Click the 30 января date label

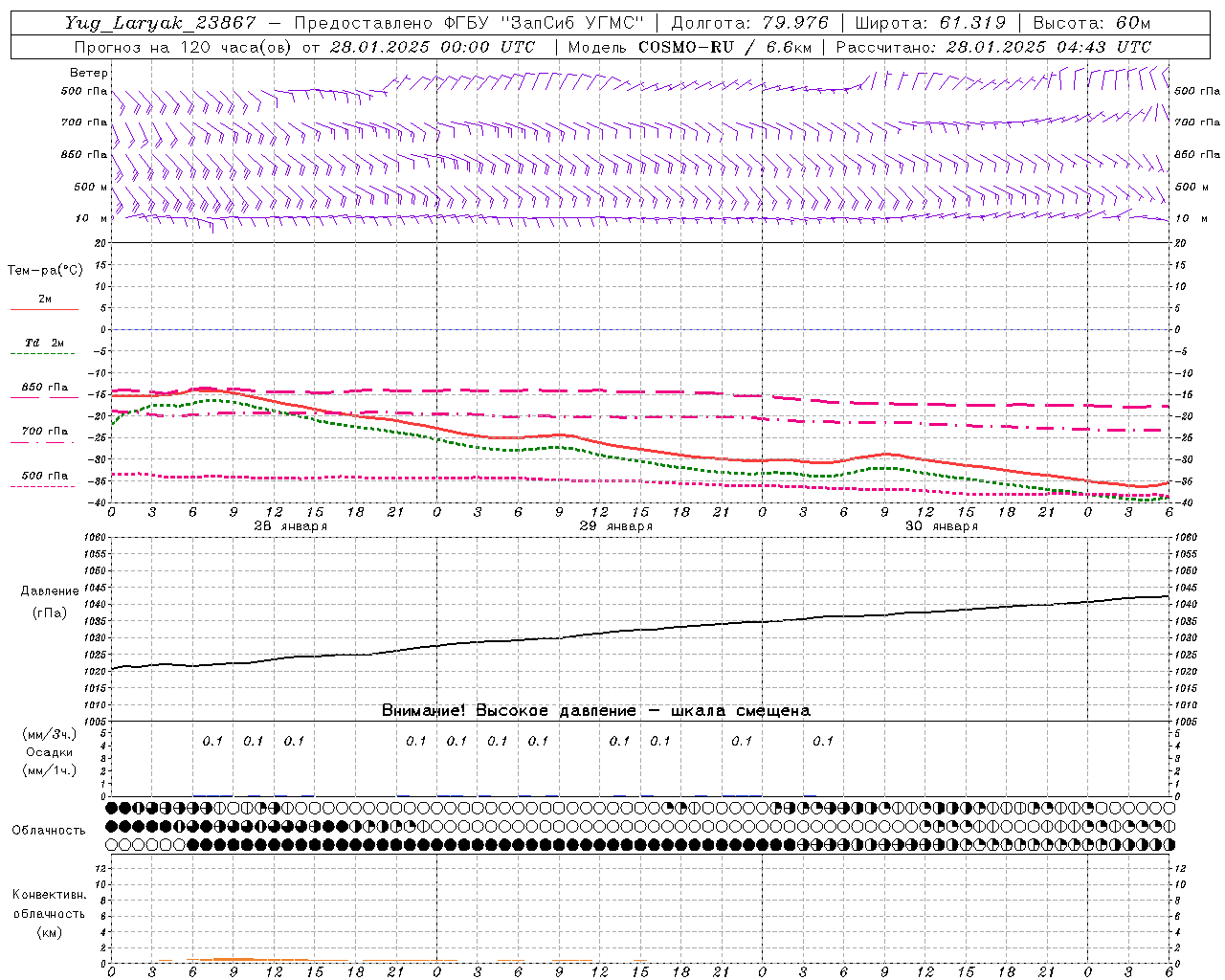tap(942, 526)
